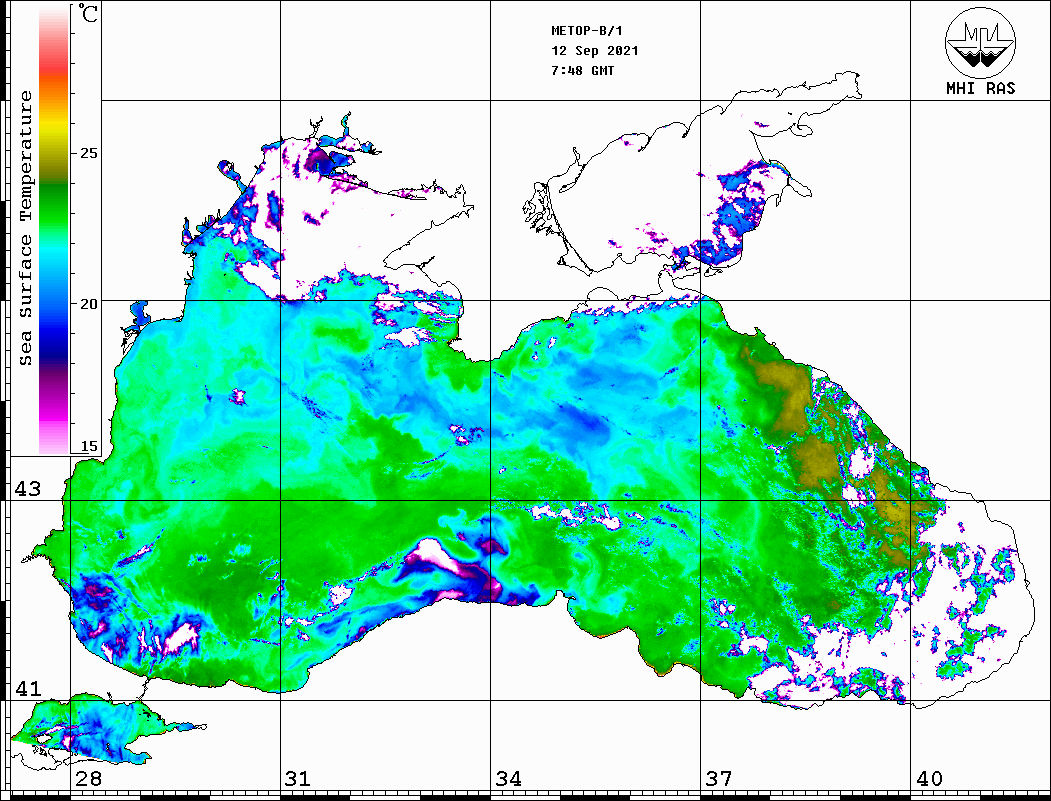The image size is (1051, 801).
Task: Click the longitude label '40'
Action: pyautogui.click(x=929, y=779)
